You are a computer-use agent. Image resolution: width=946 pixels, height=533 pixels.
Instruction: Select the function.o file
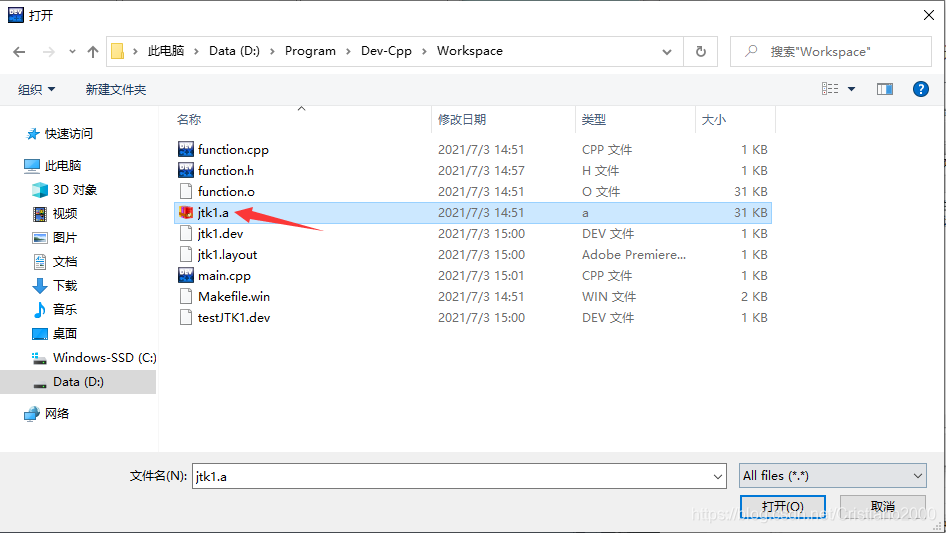pyautogui.click(x=226, y=191)
